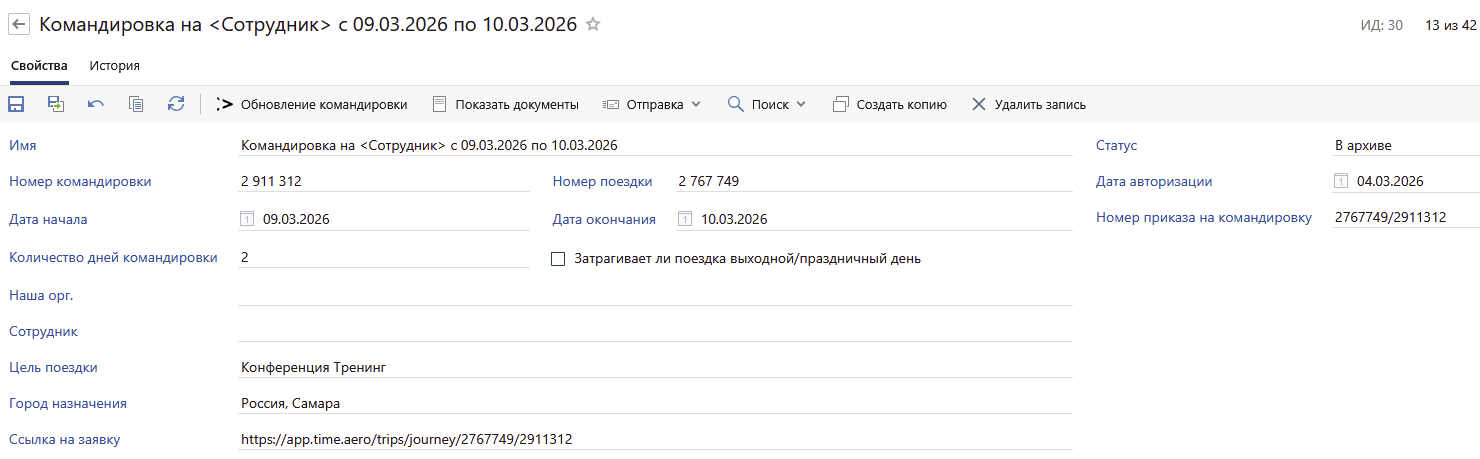Click Обновление командировки button

pos(312,104)
